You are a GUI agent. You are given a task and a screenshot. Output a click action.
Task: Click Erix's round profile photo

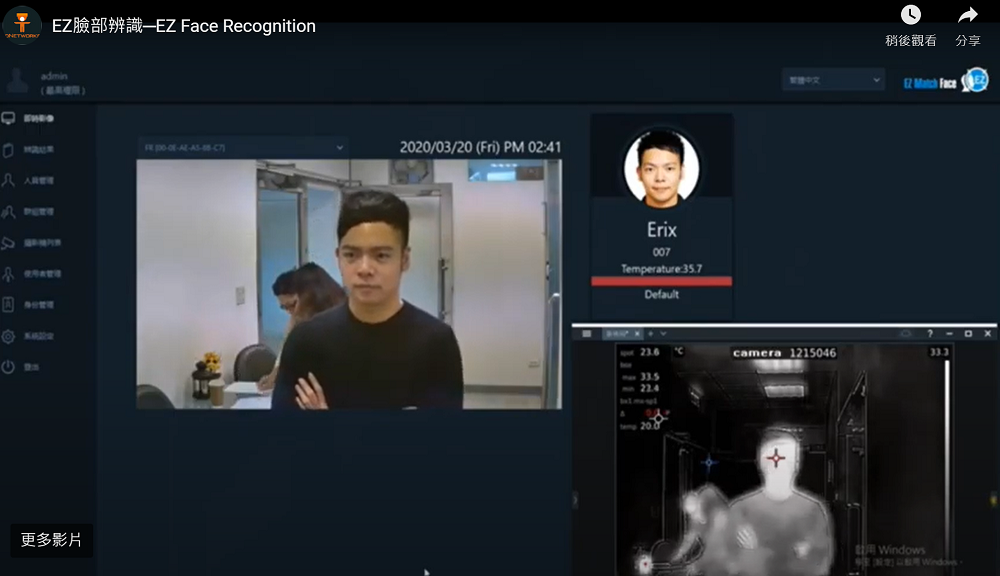(x=661, y=168)
